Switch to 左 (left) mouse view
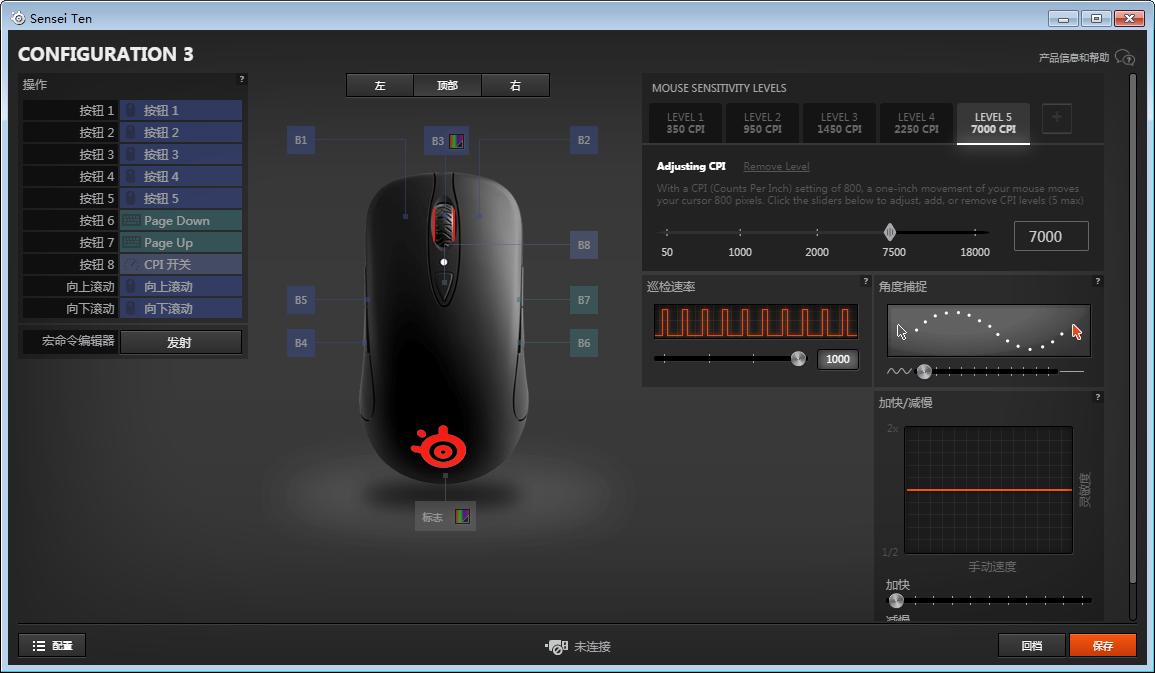Viewport: 1155px width, 673px height. pyautogui.click(x=380, y=85)
